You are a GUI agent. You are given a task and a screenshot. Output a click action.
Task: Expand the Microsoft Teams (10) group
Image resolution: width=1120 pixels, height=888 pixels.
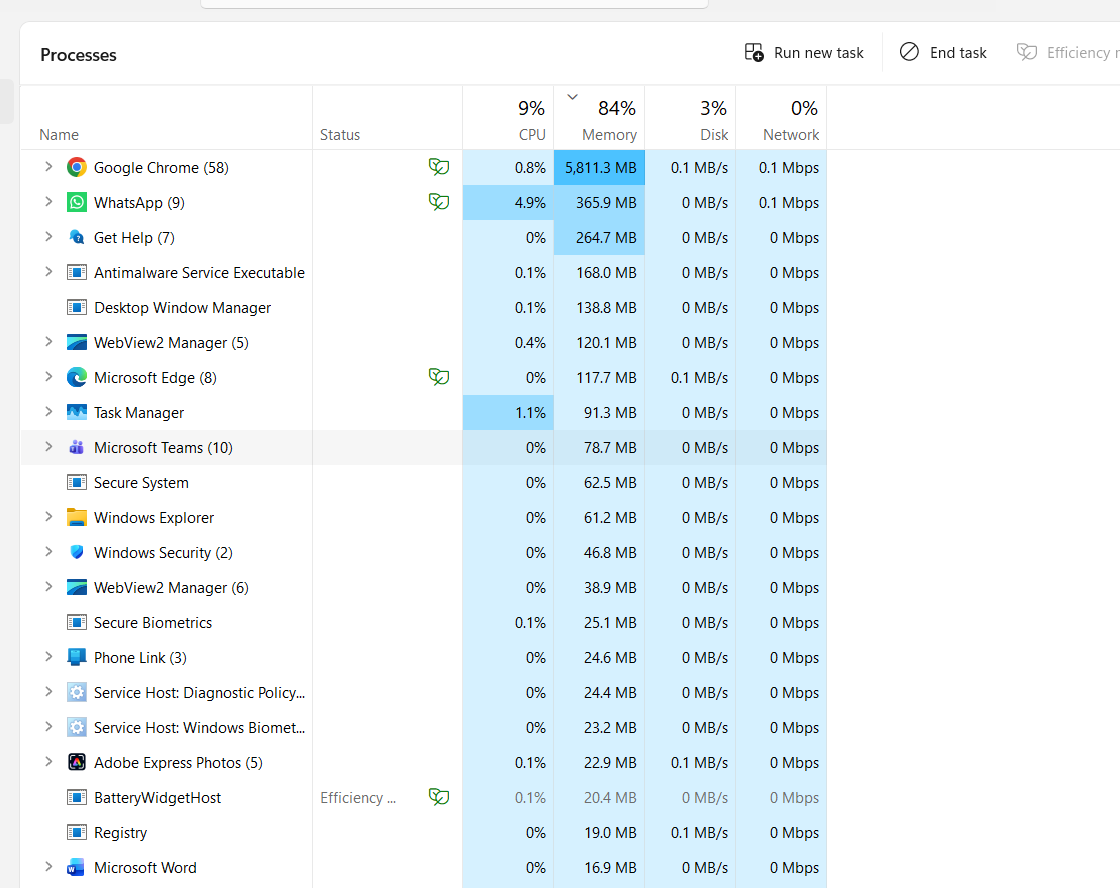[x=49, y=447]
